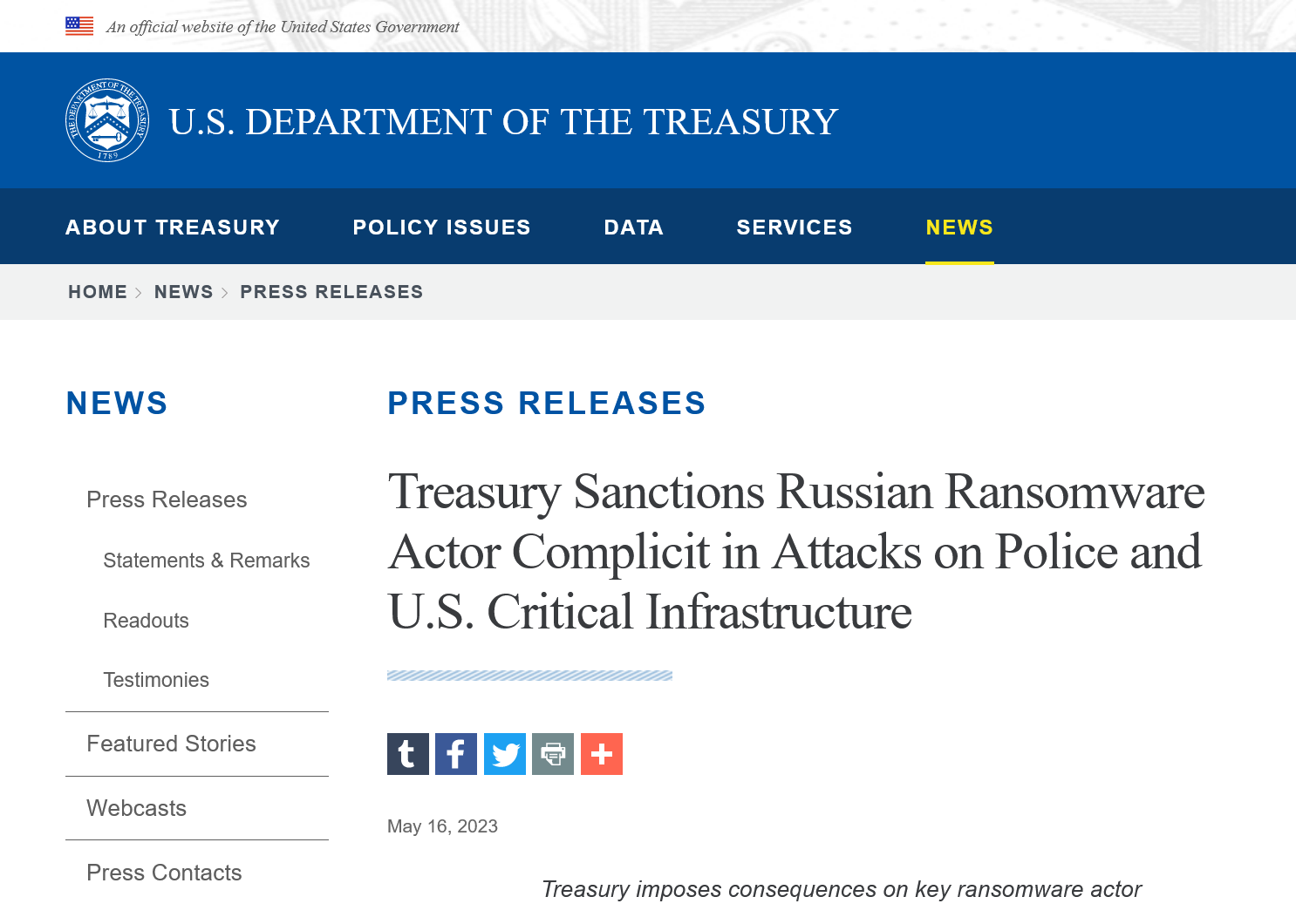Click the print page icon
Image resolution: width=1296 pixels, height=924 pixels.
[x=553, y=754]
